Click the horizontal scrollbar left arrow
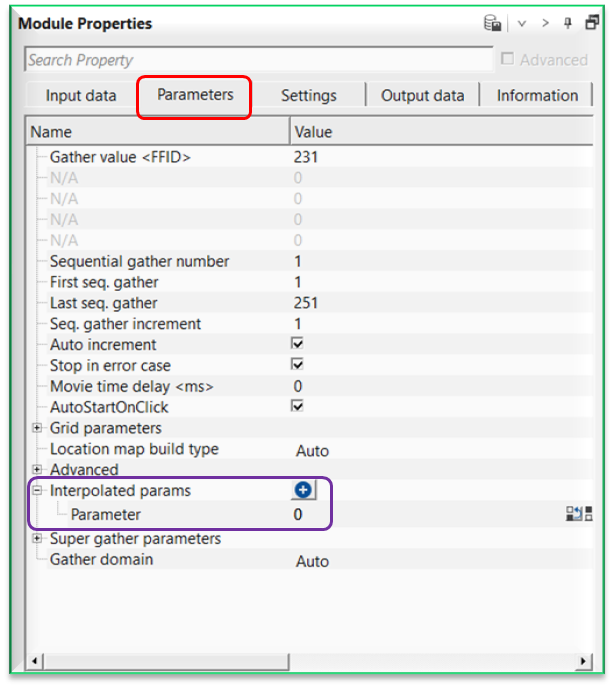 35,661
